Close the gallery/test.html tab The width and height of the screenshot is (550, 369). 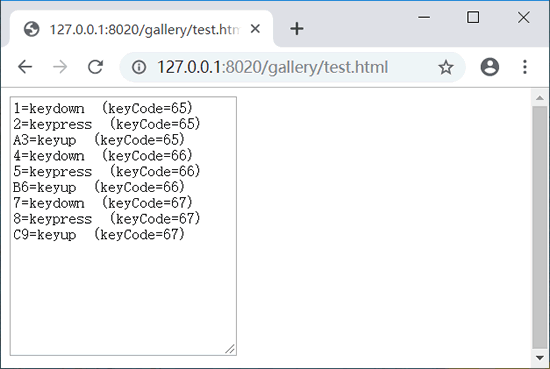(255, 29)
